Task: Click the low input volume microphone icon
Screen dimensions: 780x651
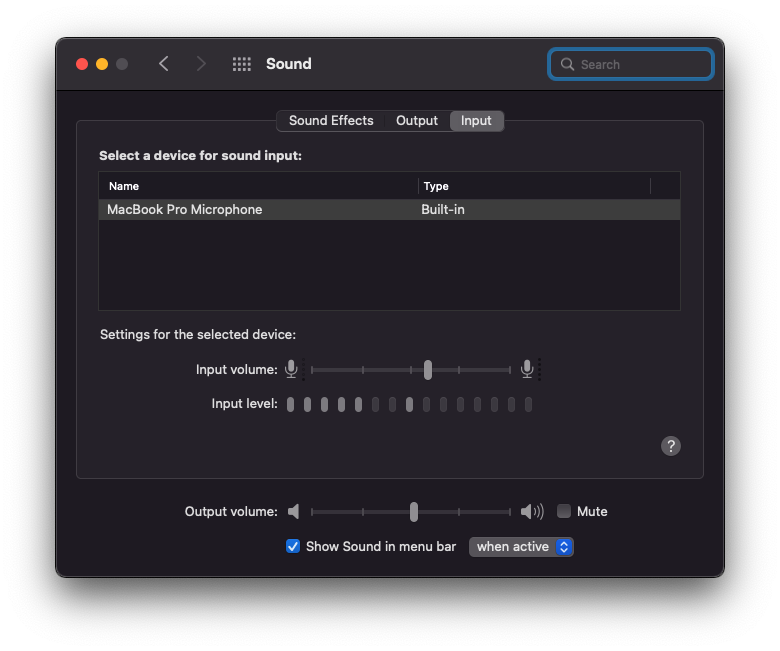Action: pyautogui.click(x=291, y=369)
